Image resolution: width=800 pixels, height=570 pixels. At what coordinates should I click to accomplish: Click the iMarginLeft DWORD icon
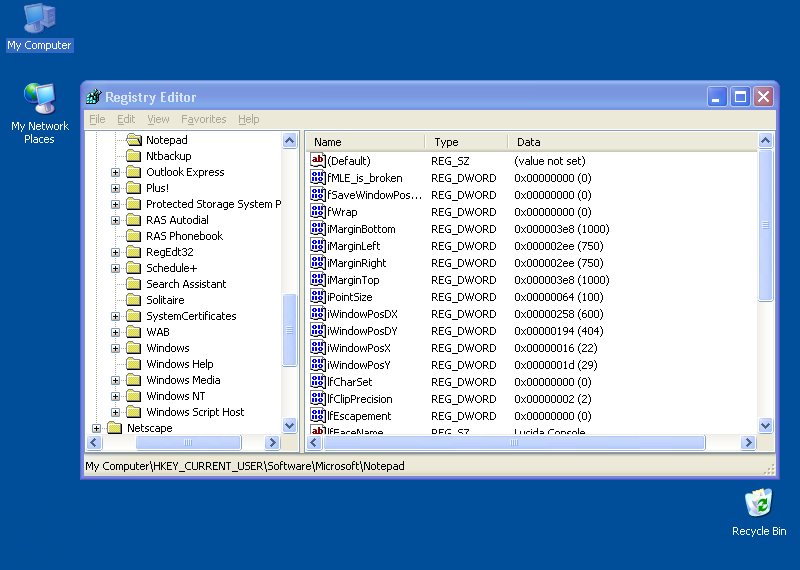coord(317,245)
